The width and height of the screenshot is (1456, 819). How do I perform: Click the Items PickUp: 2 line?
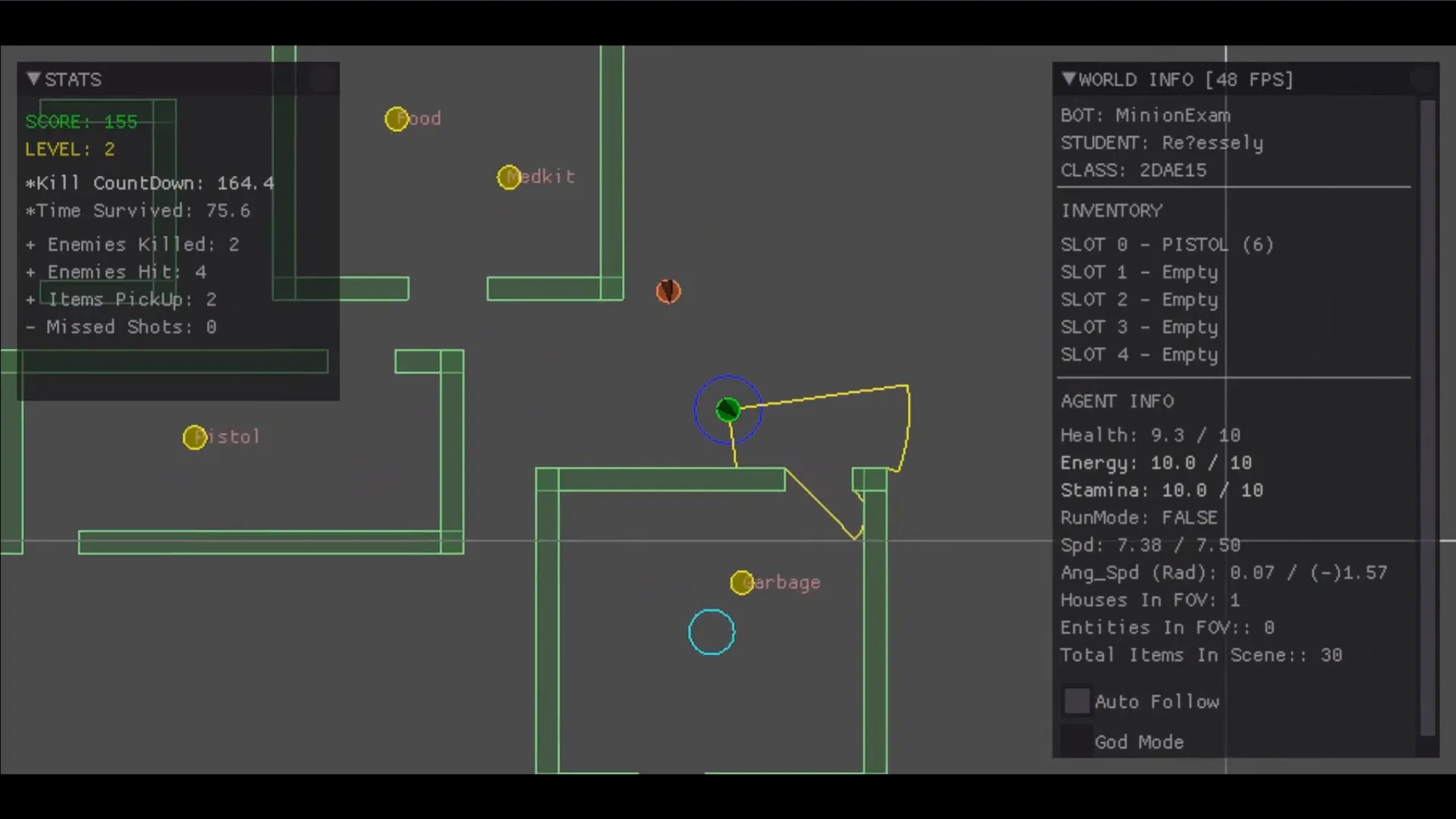point(121,300)
